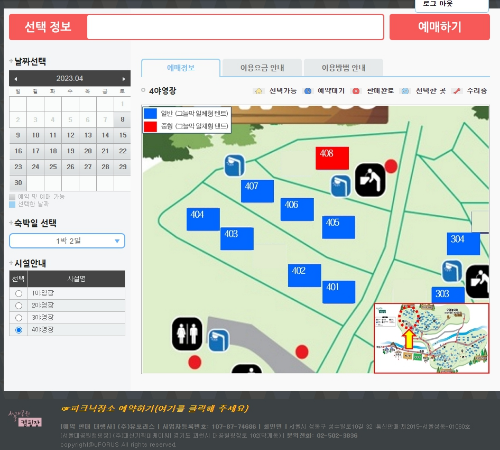Image resolution: width=500 pixels, height=450 pixels.
Task: Open the 이용요금 안내 tab
Action: tap(262, 68)
